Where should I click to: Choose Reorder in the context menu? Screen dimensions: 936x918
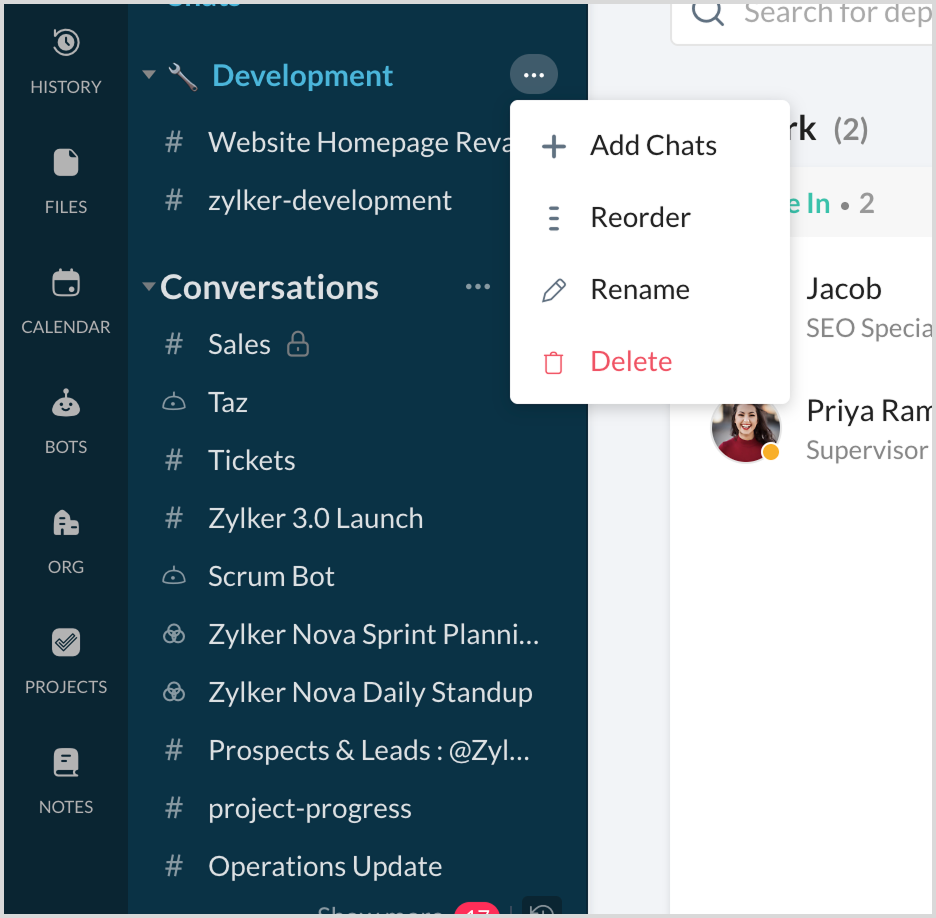point(640,218)
